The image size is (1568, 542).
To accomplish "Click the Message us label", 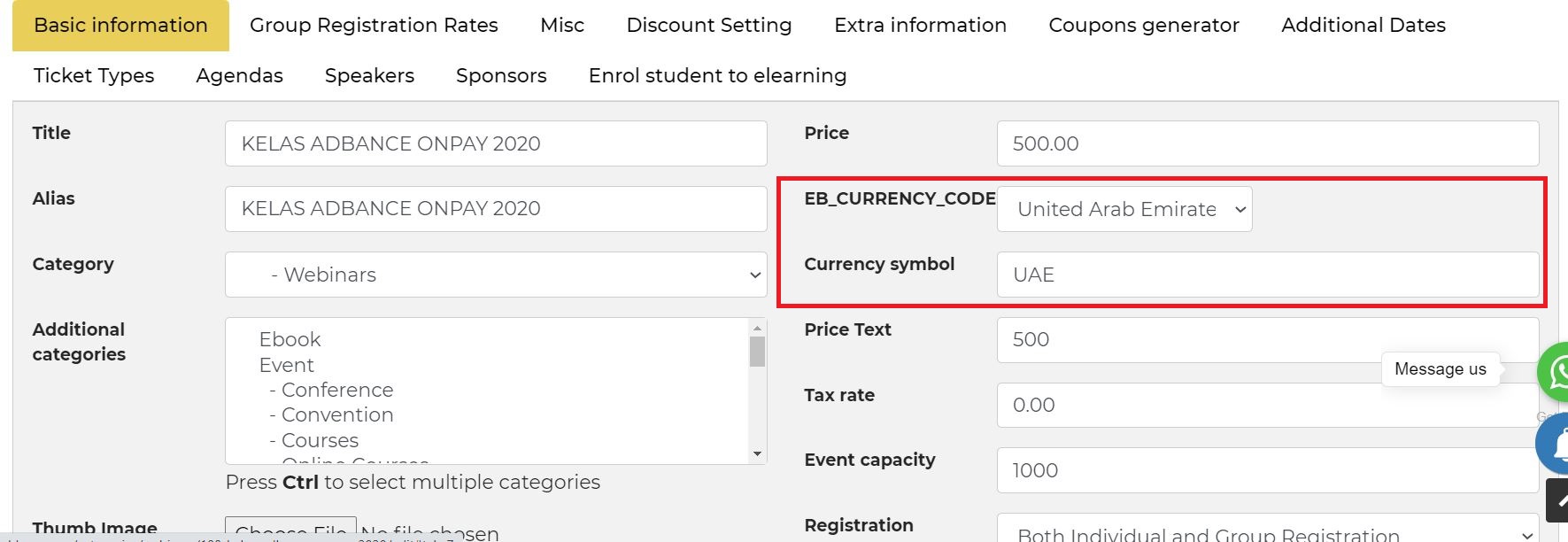I will tap(1440, 369).
